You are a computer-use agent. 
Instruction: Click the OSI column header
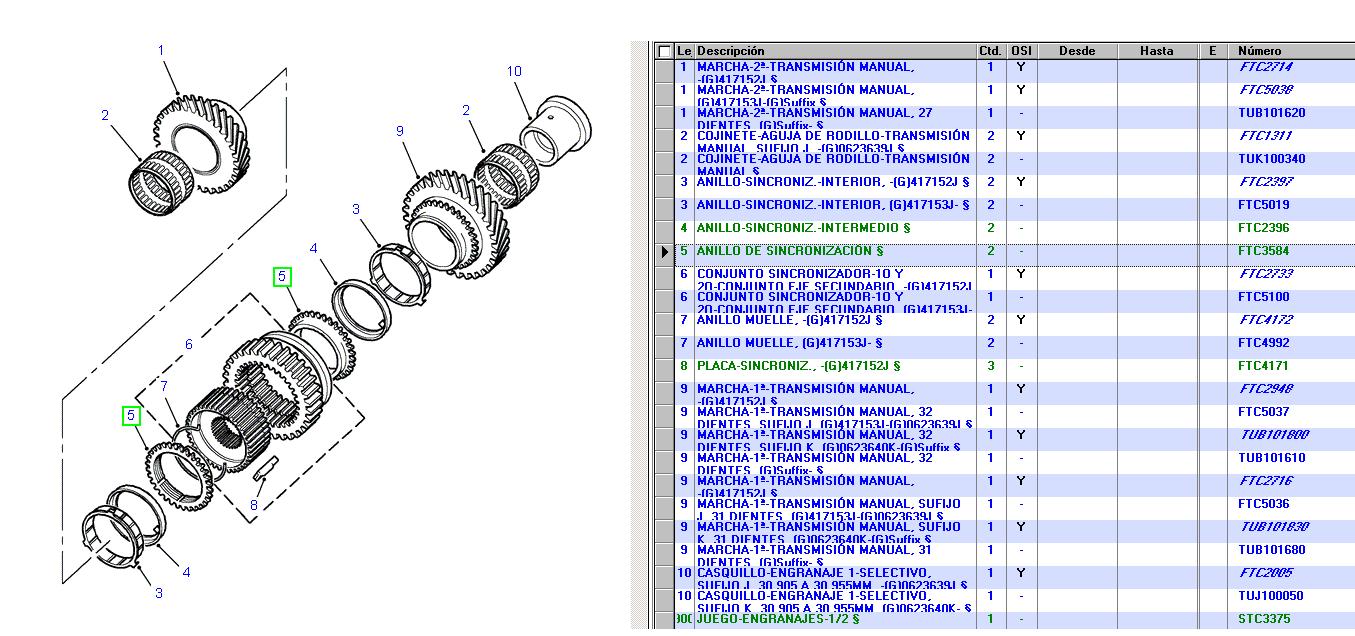coord(1021,51)
